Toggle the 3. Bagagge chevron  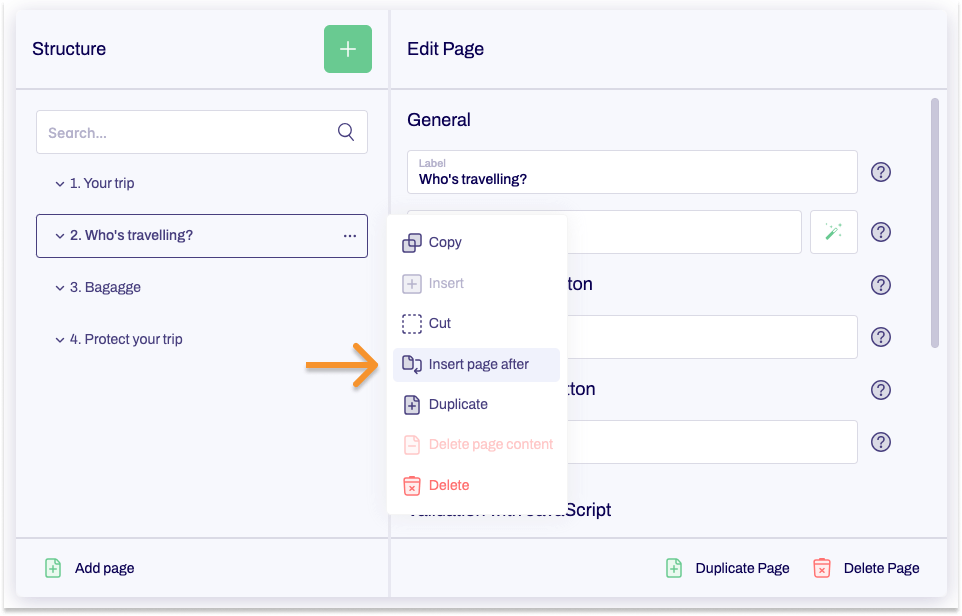60,288
